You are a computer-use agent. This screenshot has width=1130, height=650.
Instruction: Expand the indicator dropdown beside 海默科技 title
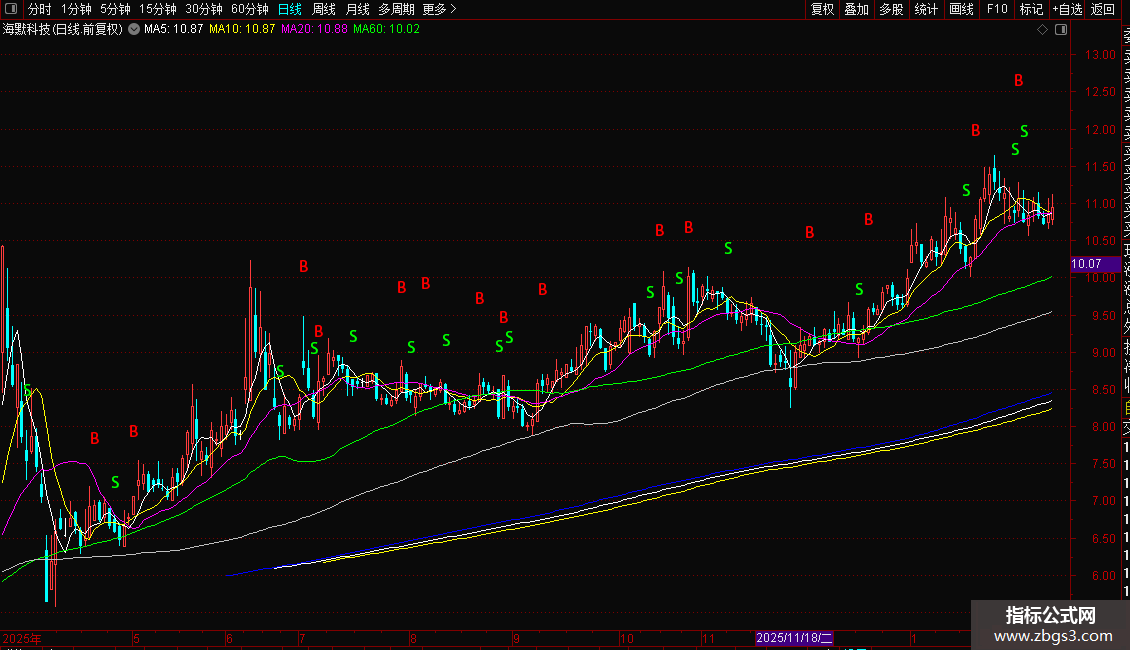click(133, 30)
